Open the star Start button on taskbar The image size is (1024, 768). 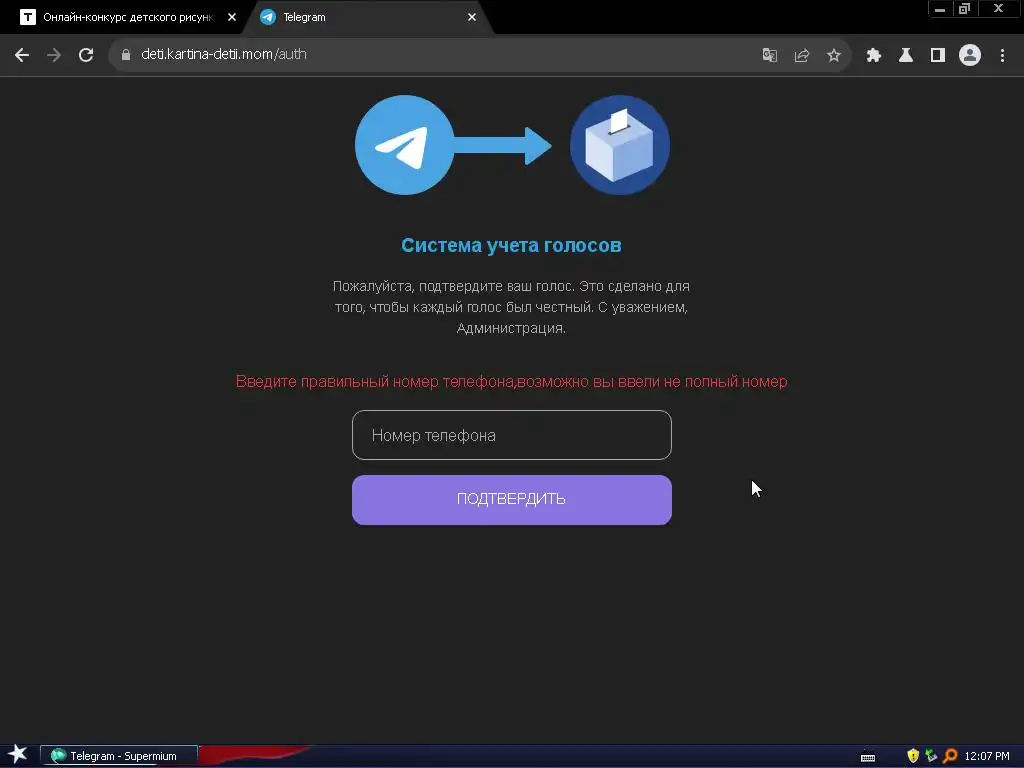tap(18, 755)
